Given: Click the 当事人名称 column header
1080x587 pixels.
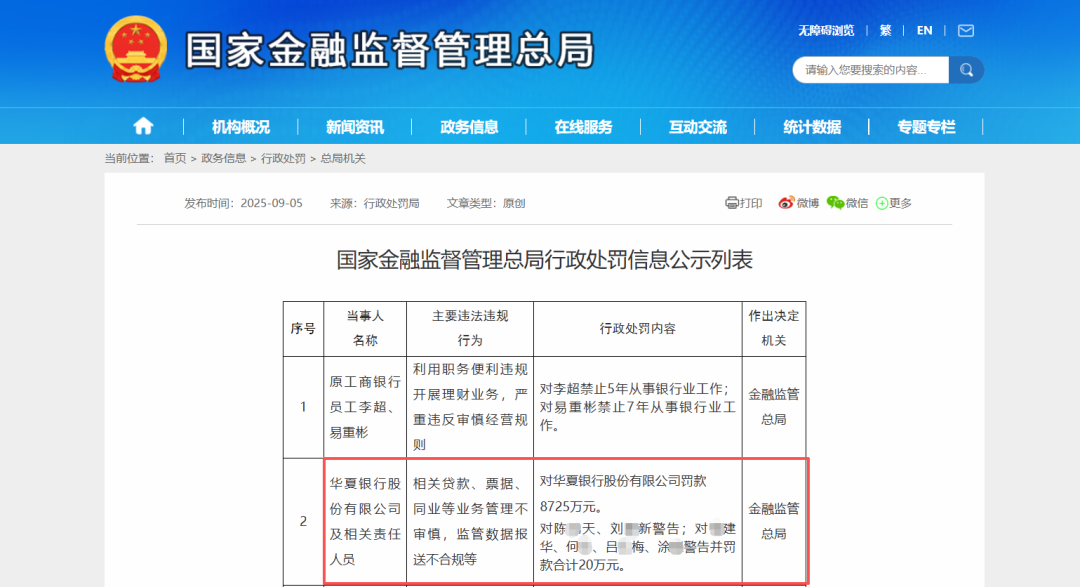Looking at the screenshot, I should coord(365,329).
